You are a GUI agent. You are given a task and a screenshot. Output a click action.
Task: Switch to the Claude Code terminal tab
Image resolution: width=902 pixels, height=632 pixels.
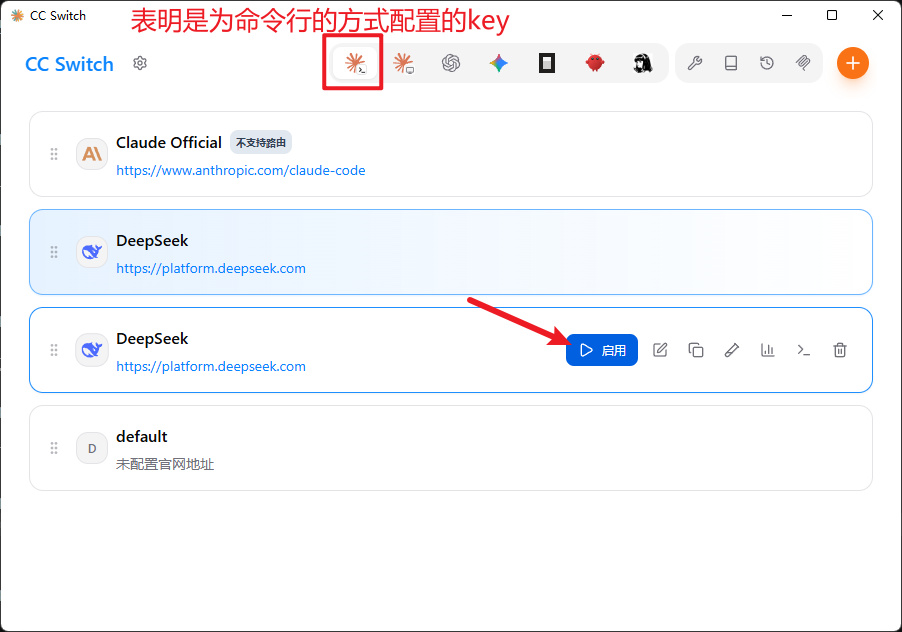(354, 63)
